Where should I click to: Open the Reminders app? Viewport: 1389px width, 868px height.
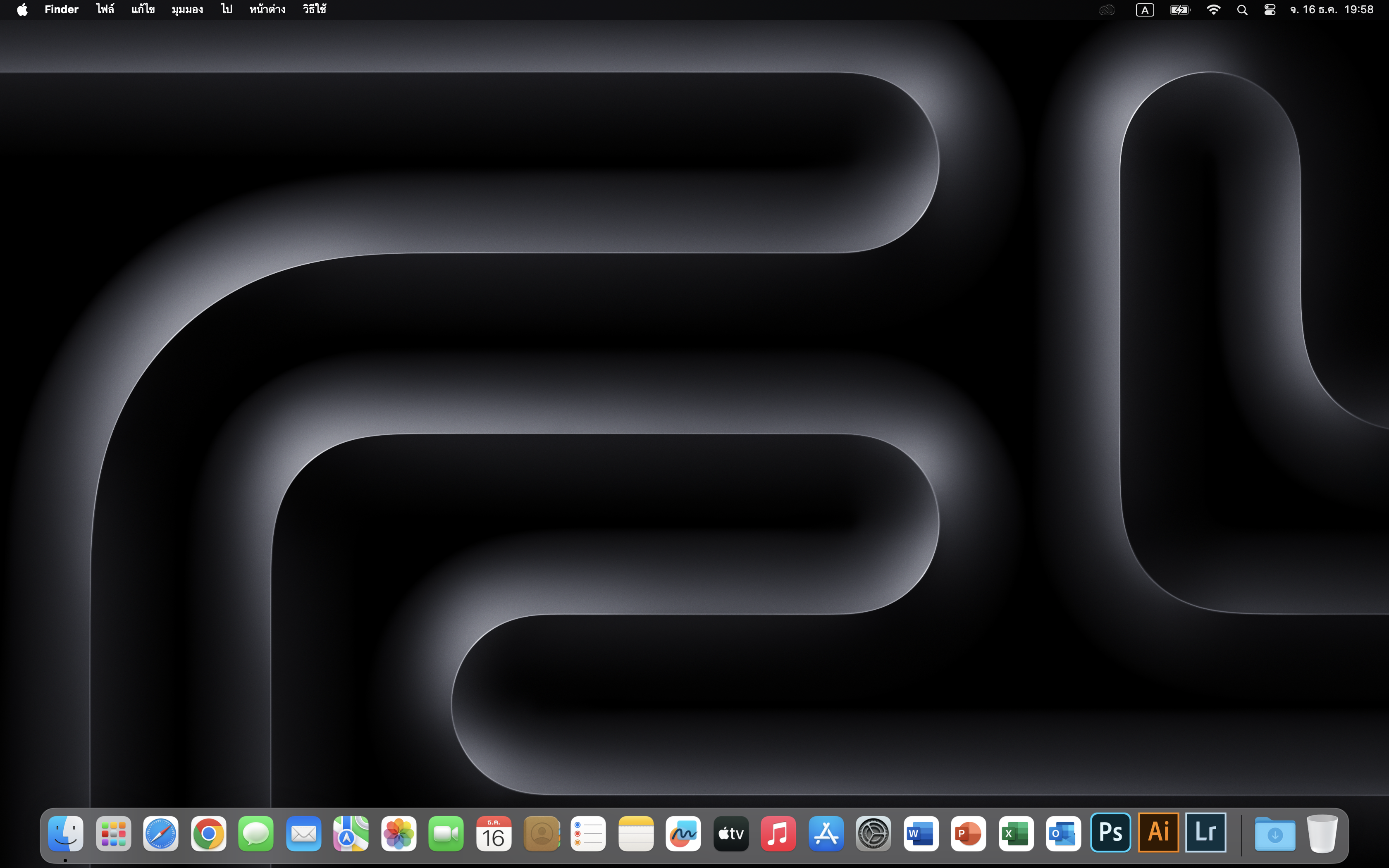[x=588, y=833]
